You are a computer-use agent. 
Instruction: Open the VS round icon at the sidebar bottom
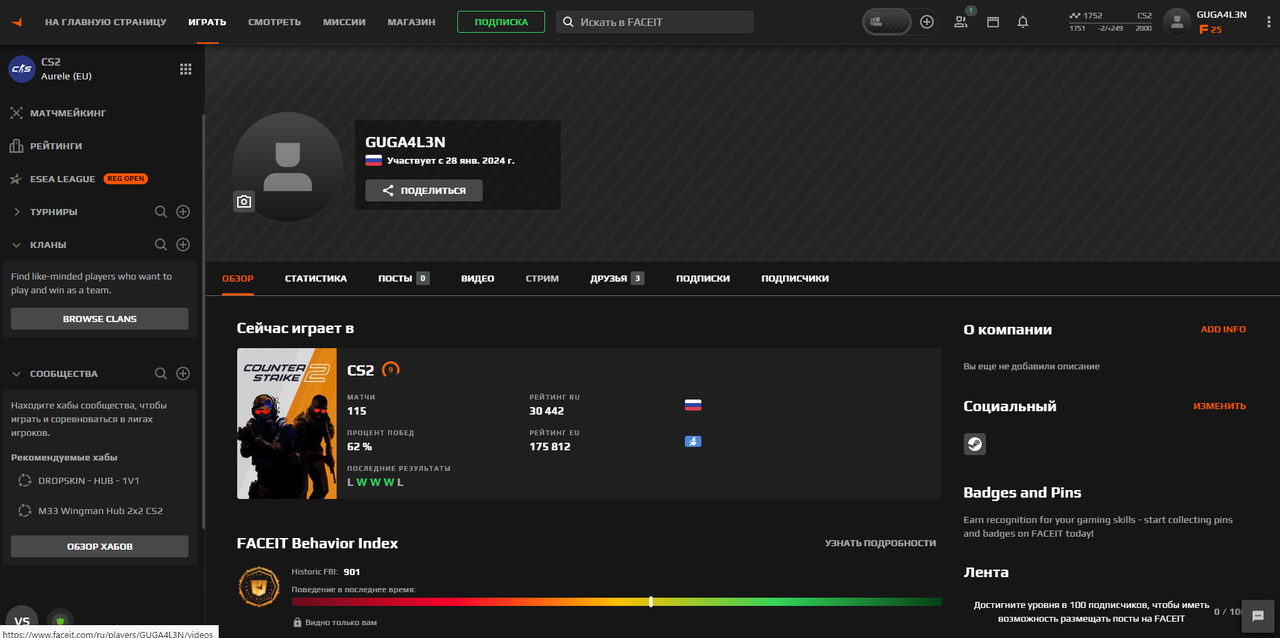[x=22, y=620]
